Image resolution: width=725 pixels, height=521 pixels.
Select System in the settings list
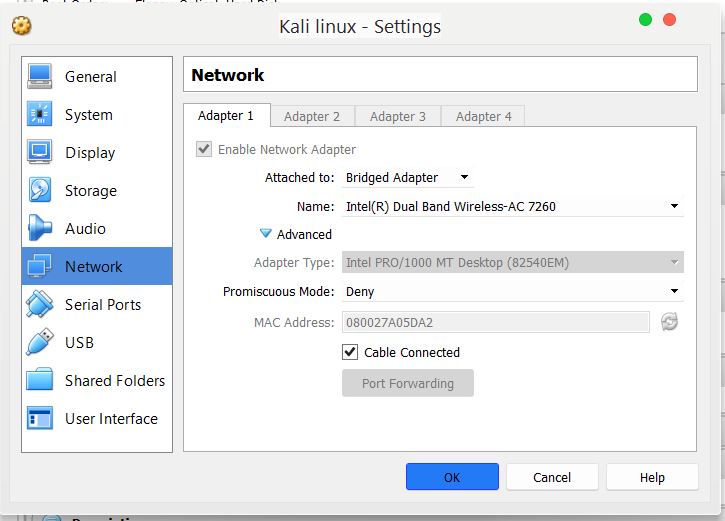[97, 114]
